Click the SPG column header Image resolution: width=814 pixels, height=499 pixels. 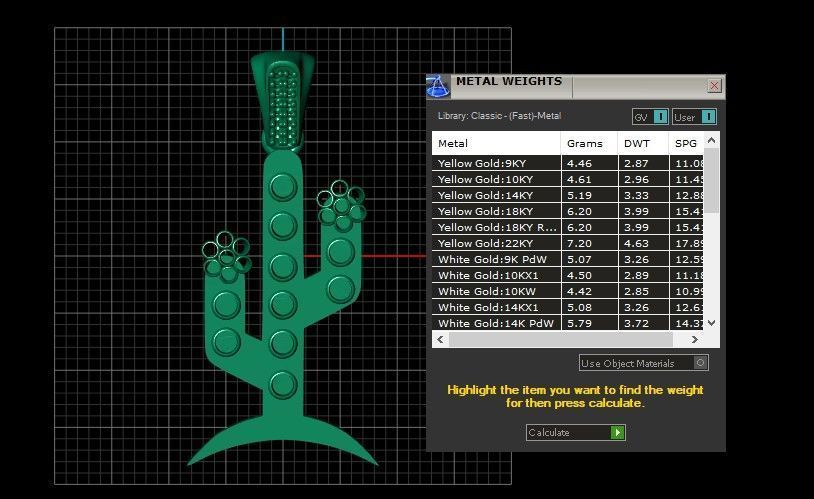click(686, 143)
